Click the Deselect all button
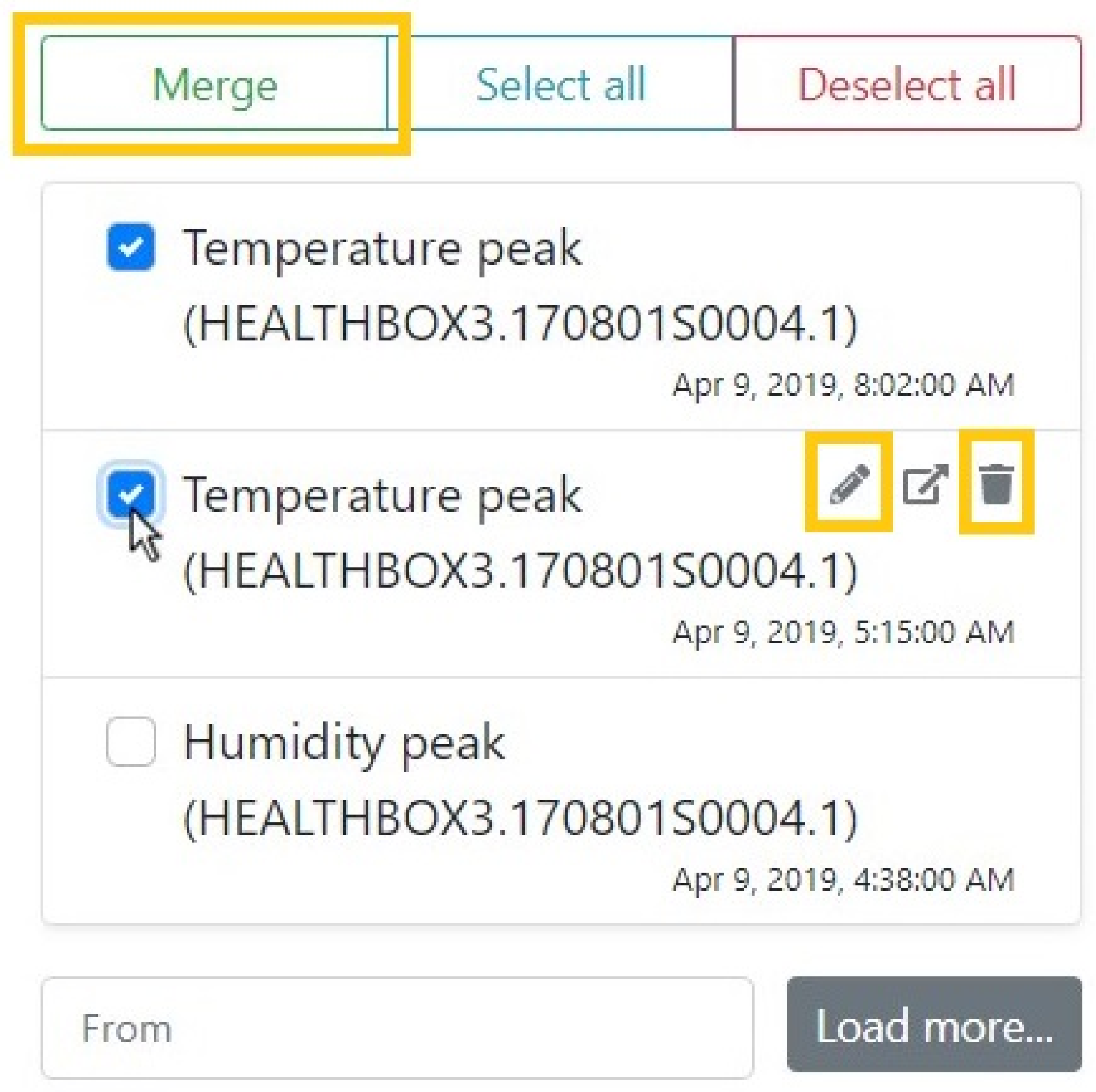This screenshot has width=1096, height=1092. 906,84
